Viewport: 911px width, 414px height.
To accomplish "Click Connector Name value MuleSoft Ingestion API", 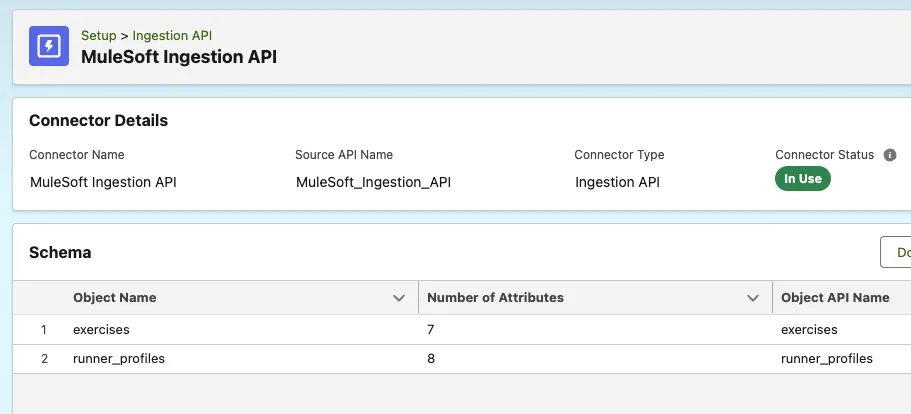I will click(103, 182).
